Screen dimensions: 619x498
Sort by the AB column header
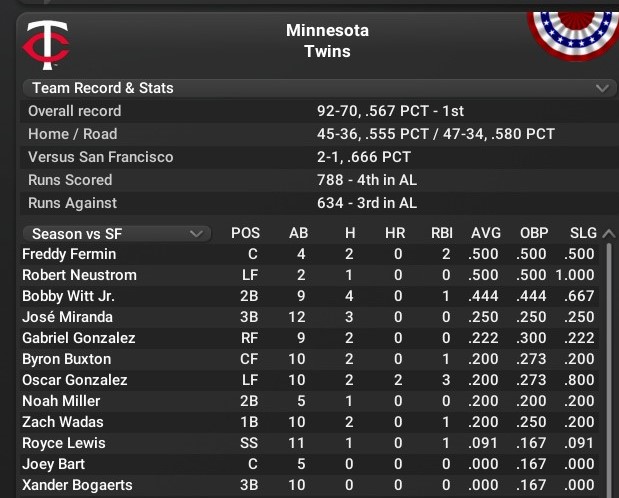[298, 233]
